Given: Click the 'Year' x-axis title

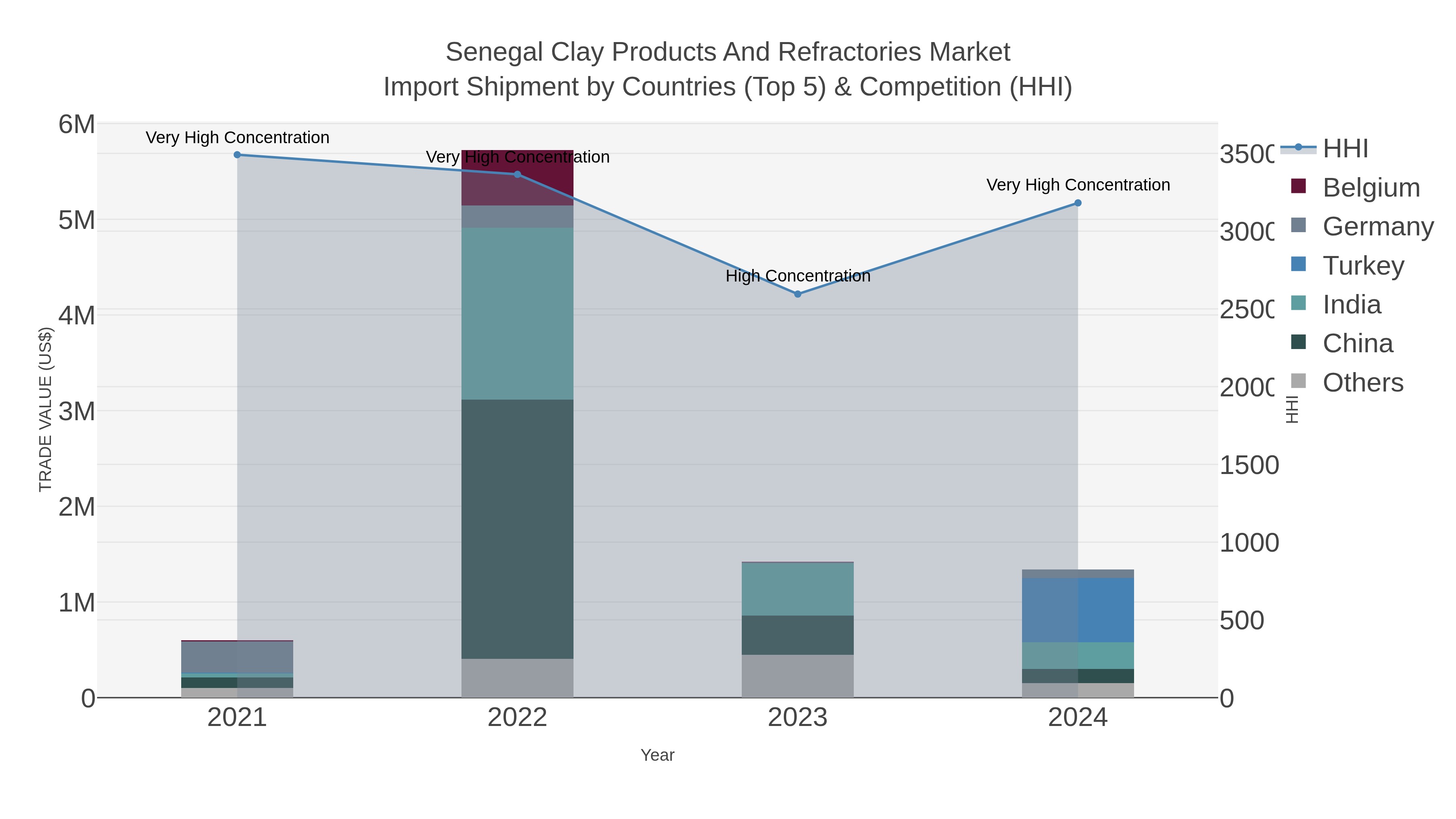Looking at the screenshot, I should [657, 755].
